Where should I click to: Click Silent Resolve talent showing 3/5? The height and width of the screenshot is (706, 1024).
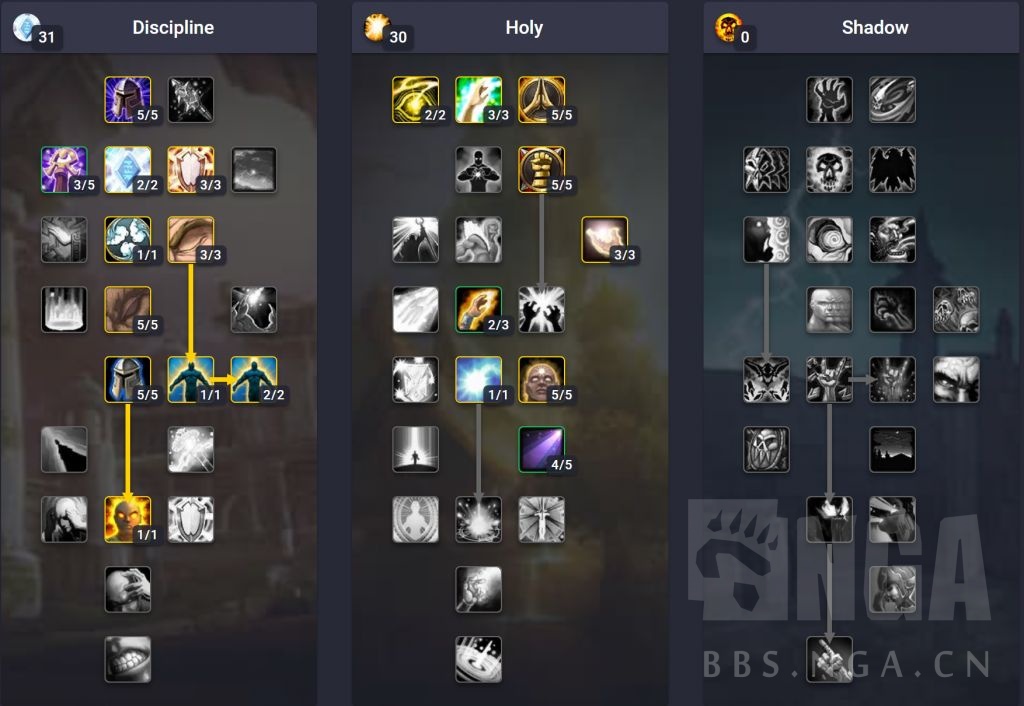pos(64,170)
